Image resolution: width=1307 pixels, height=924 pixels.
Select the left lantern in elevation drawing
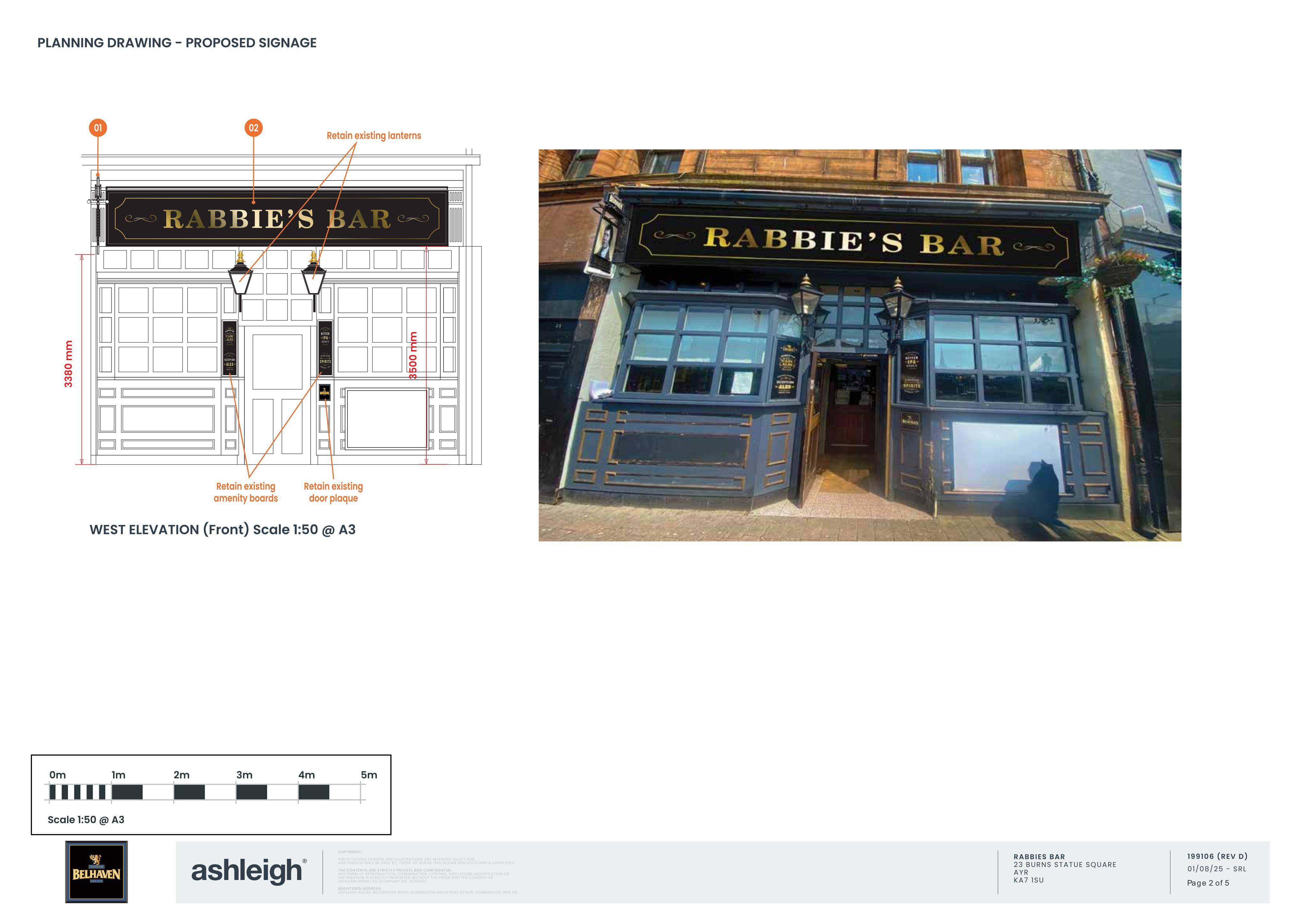pyautogui.click(x=240, y=280)
